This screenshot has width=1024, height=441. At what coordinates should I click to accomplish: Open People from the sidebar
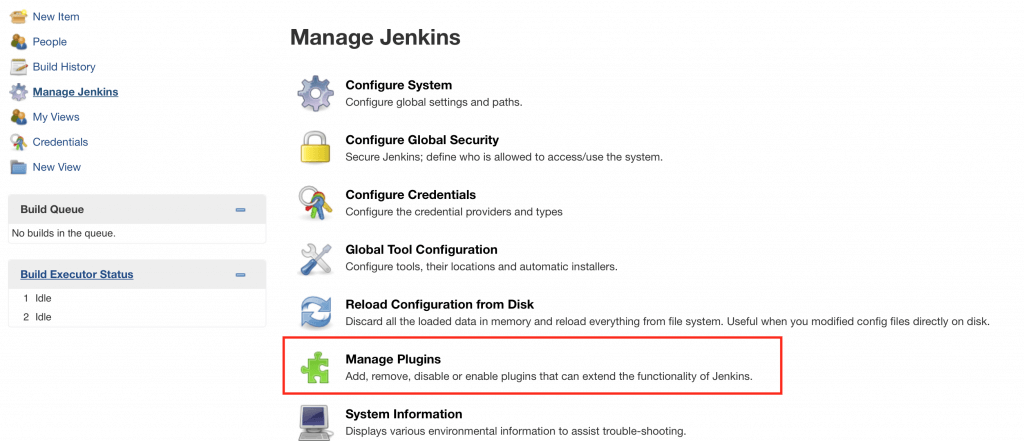pos(49,42)
